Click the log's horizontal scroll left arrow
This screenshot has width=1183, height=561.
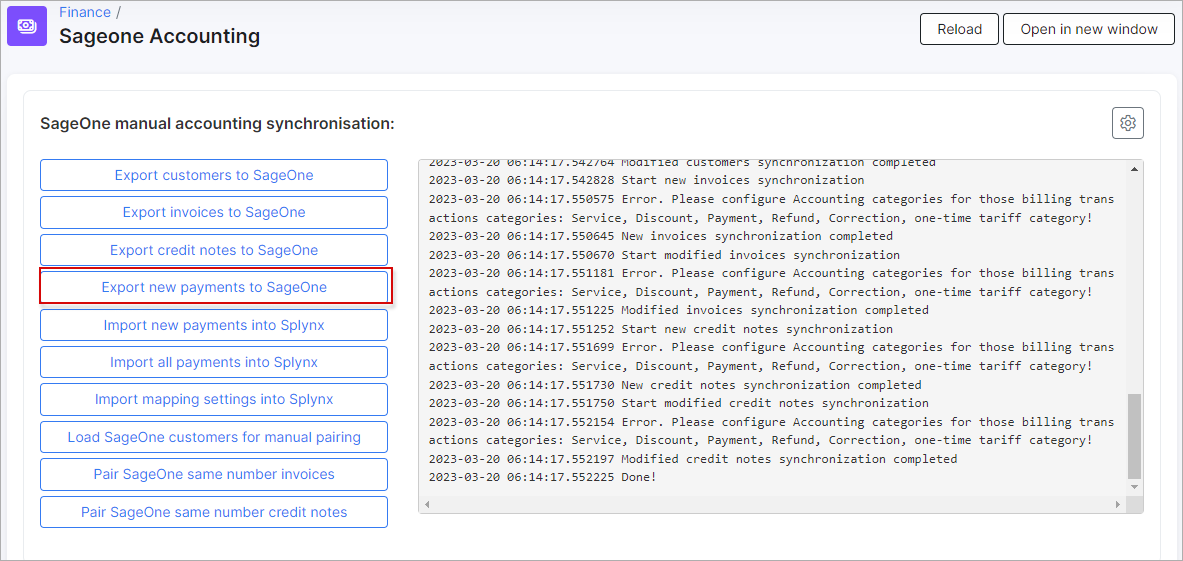[427, 504]
